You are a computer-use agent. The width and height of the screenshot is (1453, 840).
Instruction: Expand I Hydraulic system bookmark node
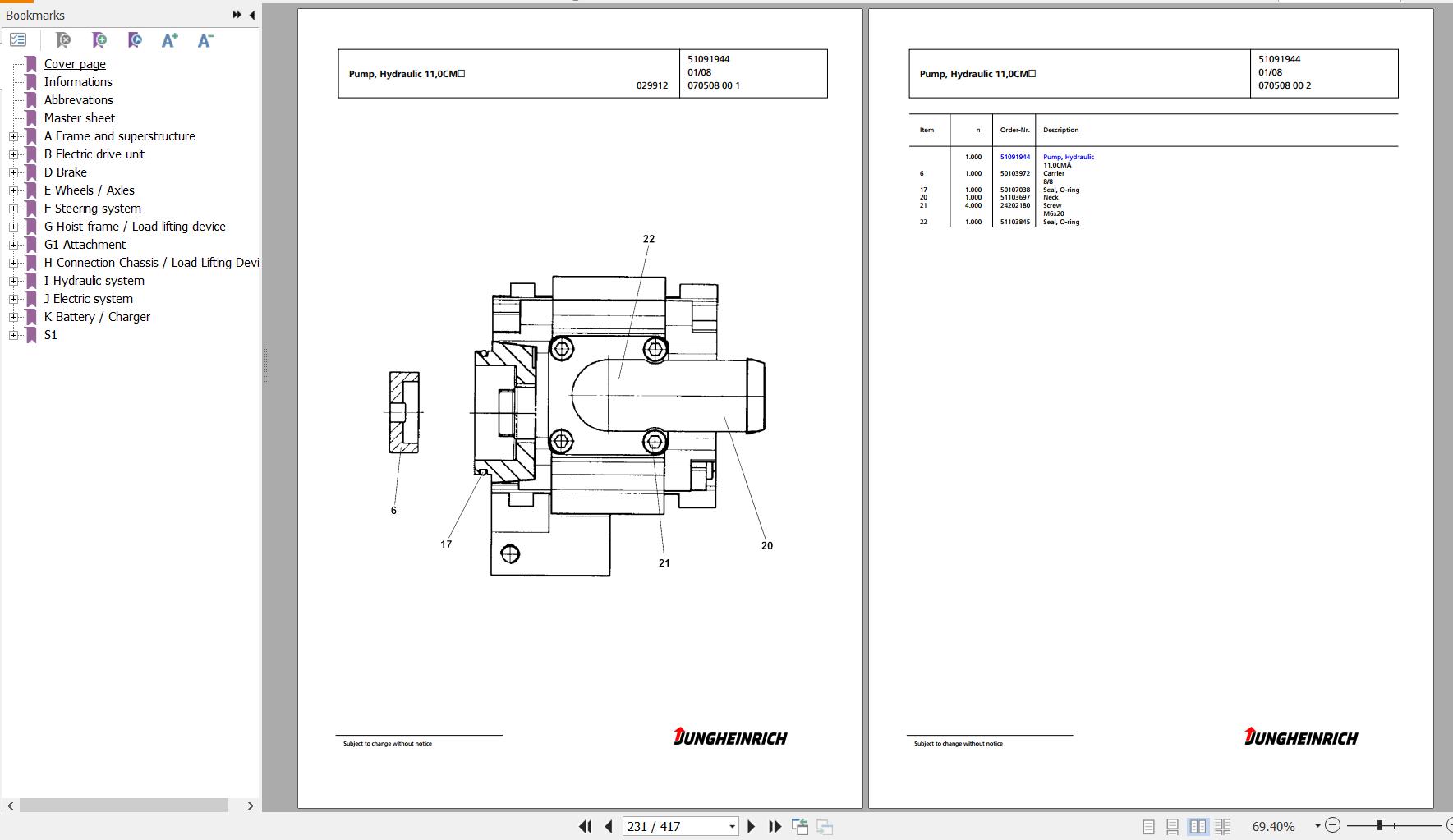[13, 281]
